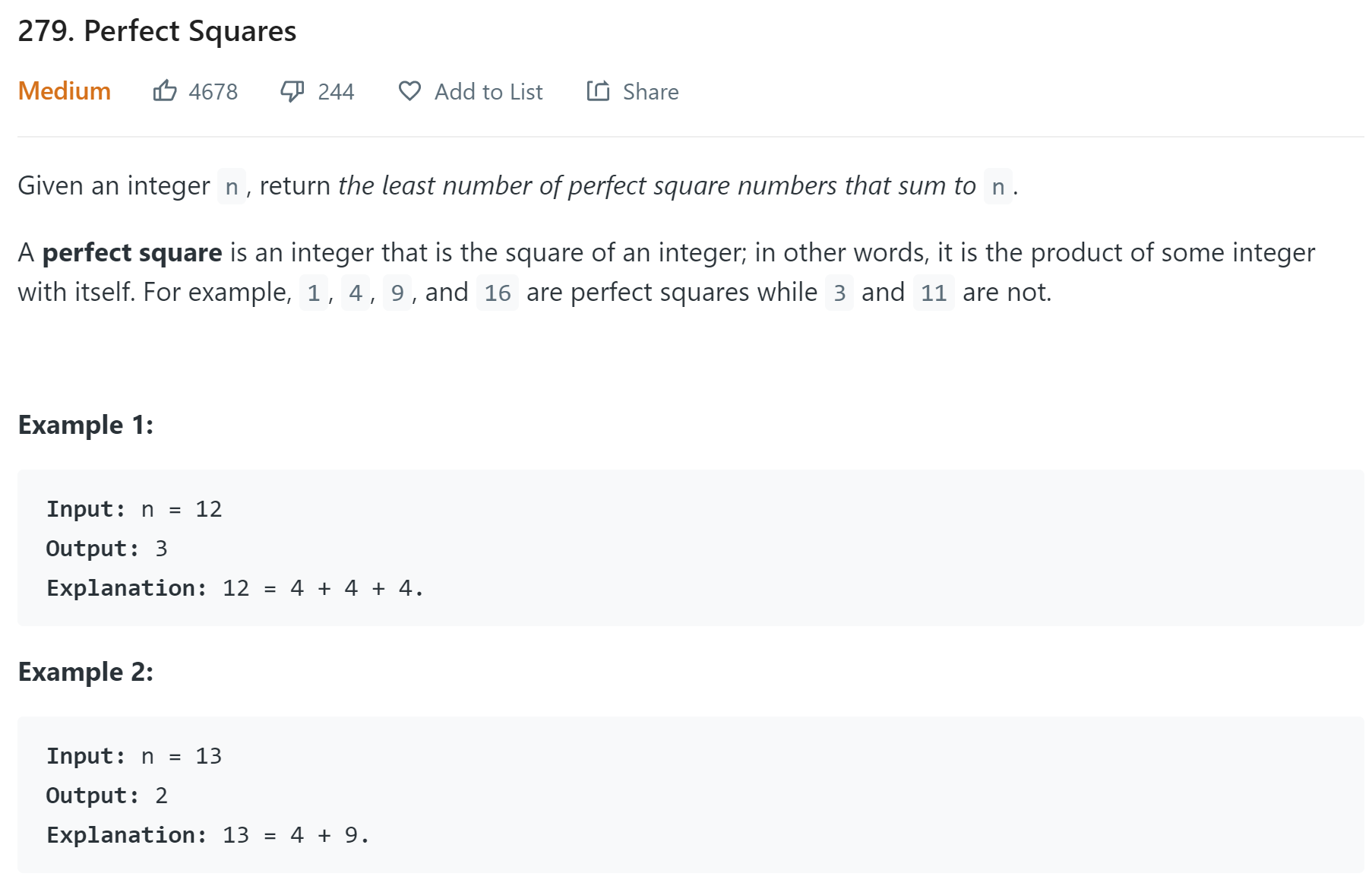Click the first inline code n

[x=232, y=186]
